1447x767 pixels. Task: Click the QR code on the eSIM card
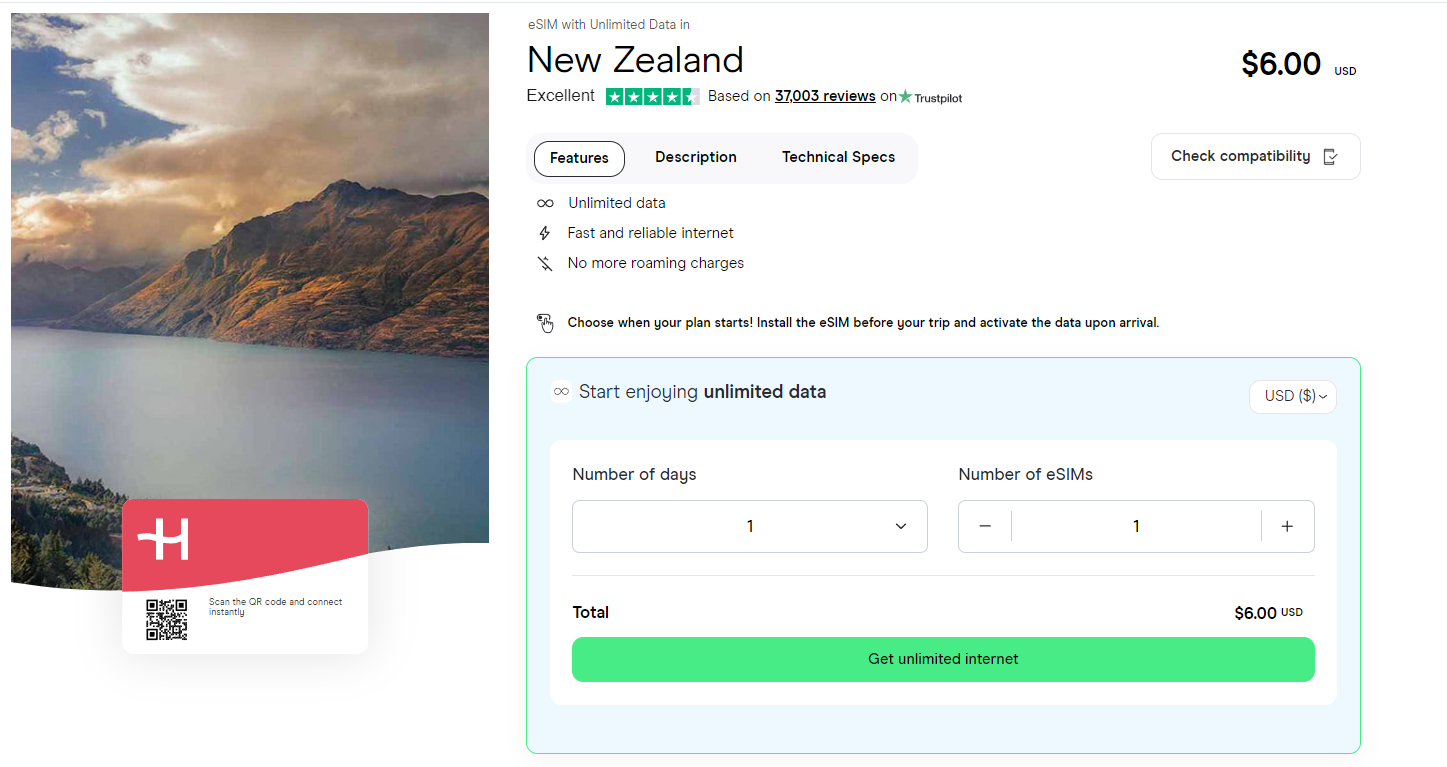point(166,618)
